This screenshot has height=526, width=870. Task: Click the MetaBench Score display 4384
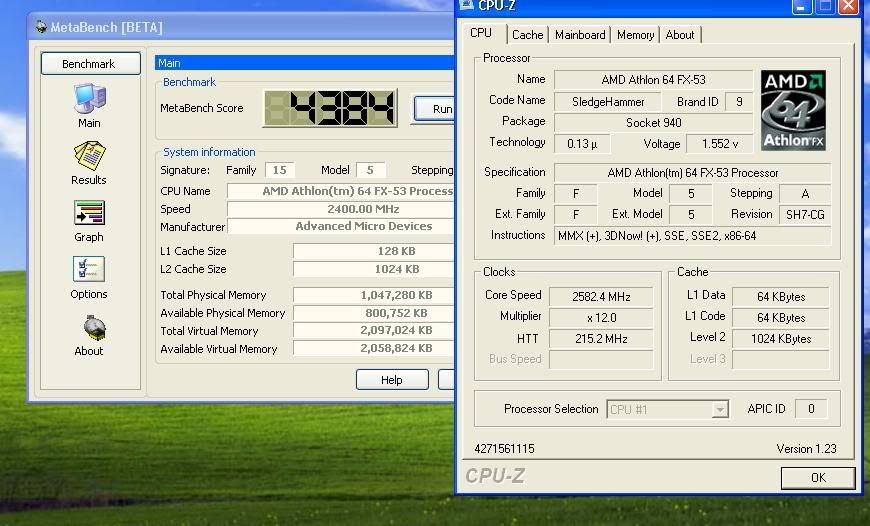point(330,108)
